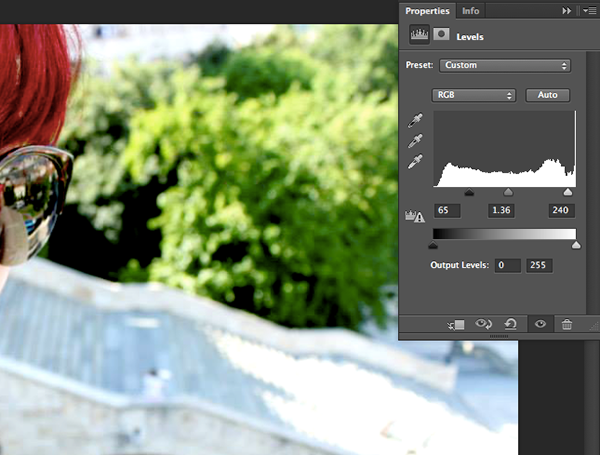Pick the black point eyedropper
The height and width of the screenshot is (455, 600).
pos(416,122)
